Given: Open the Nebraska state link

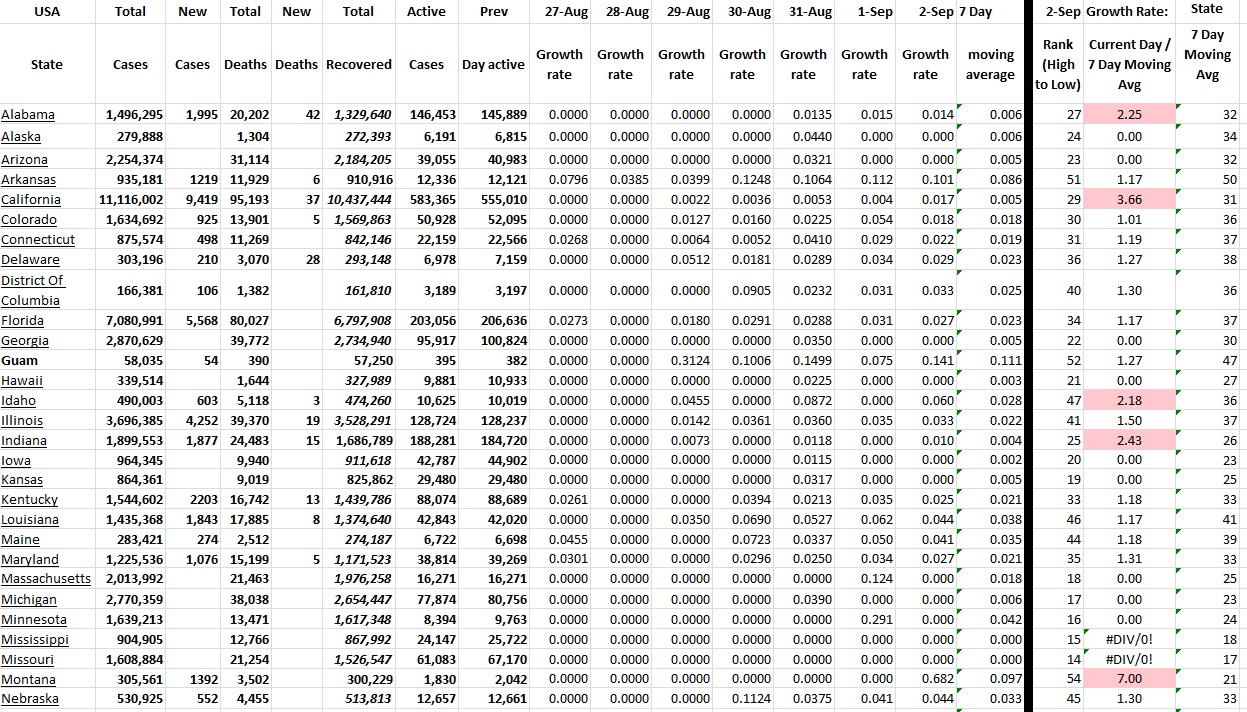Looking at the screenshot, I should pos(30,699).
